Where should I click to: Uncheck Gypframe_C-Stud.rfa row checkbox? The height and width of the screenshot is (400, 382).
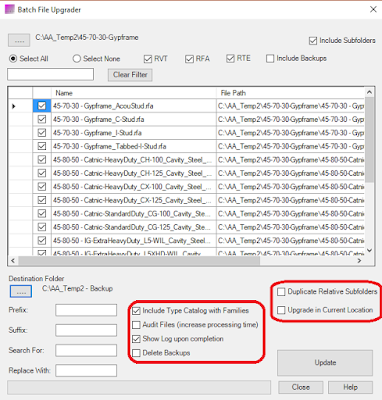(42, 119)
